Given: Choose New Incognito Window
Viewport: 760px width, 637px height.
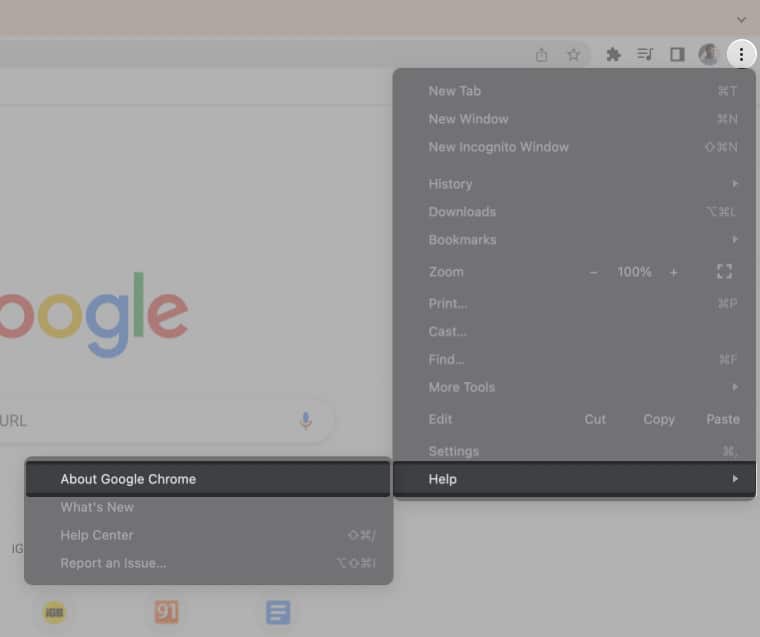Looking at the screenshot, I should pyautogui.click(x=574, y=147).
